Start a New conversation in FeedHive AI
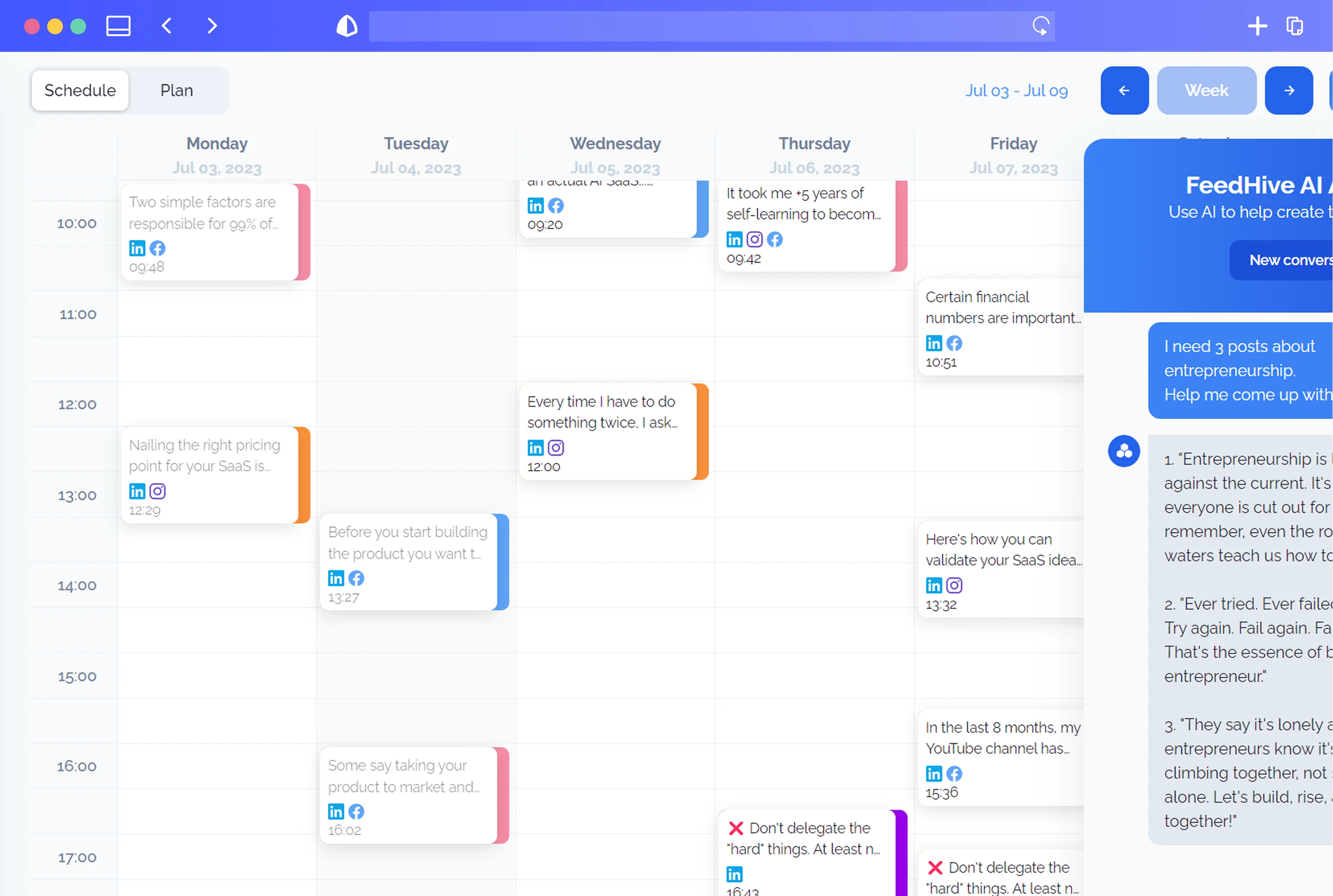The height and width of the screenshot is (896, 1333). pos(1281,260)
